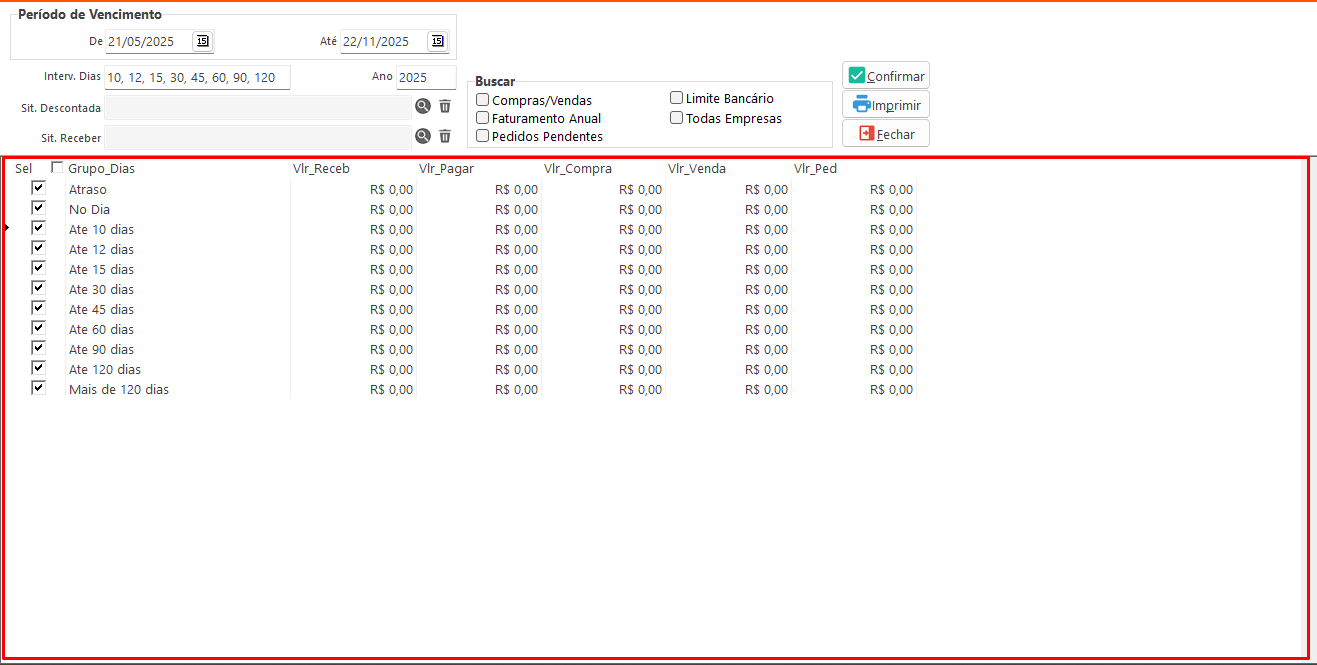This screenshot has height=665, width=1317.
Task: Toggle the Todas Empresas checkbox
Action: point(677,118)
